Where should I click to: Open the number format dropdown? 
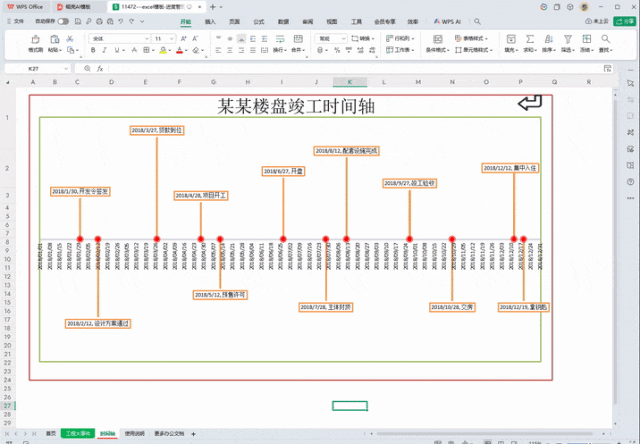(344, 39)
